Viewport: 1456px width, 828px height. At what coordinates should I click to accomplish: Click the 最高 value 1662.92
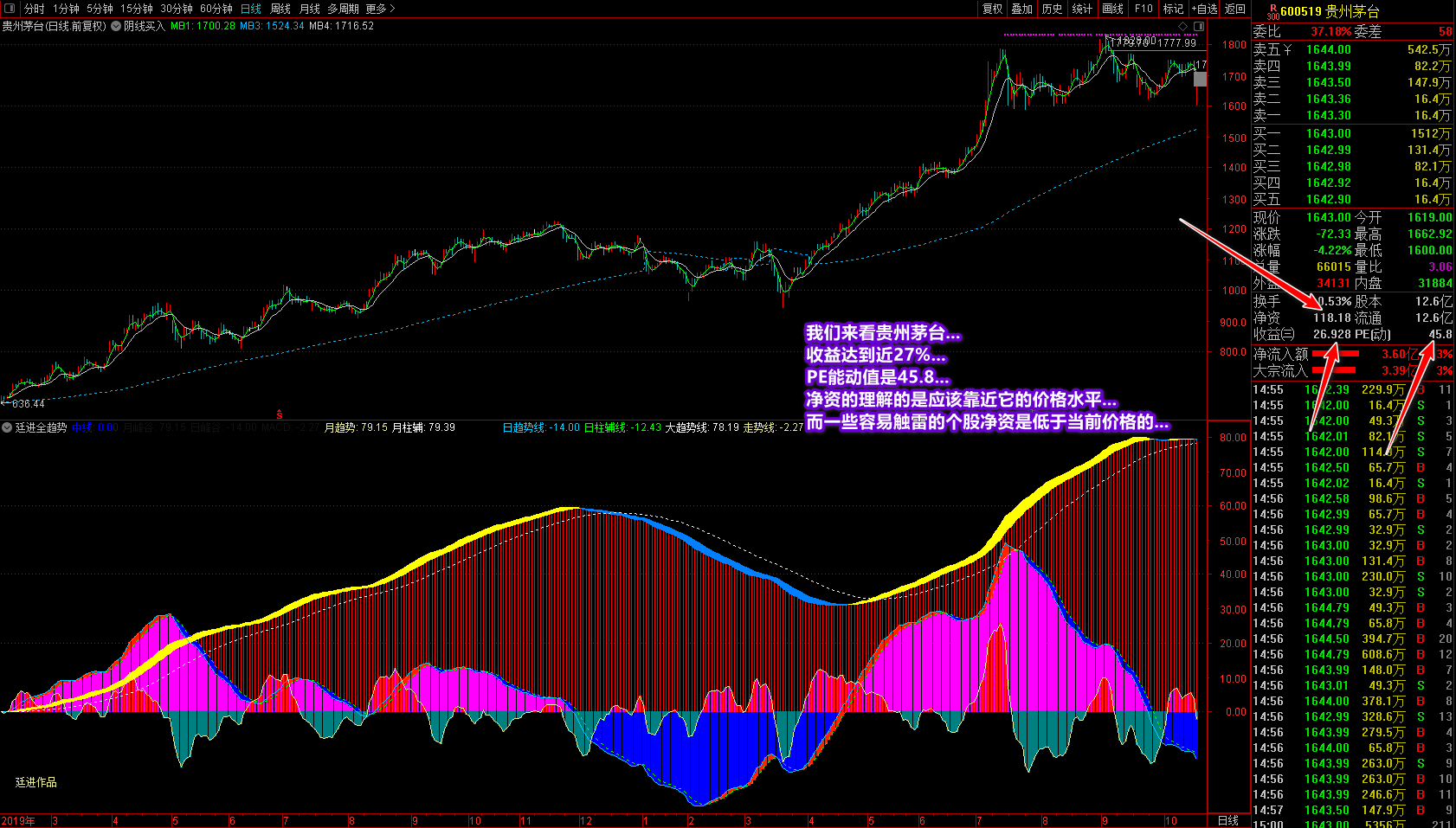(x=1429, y=234)
